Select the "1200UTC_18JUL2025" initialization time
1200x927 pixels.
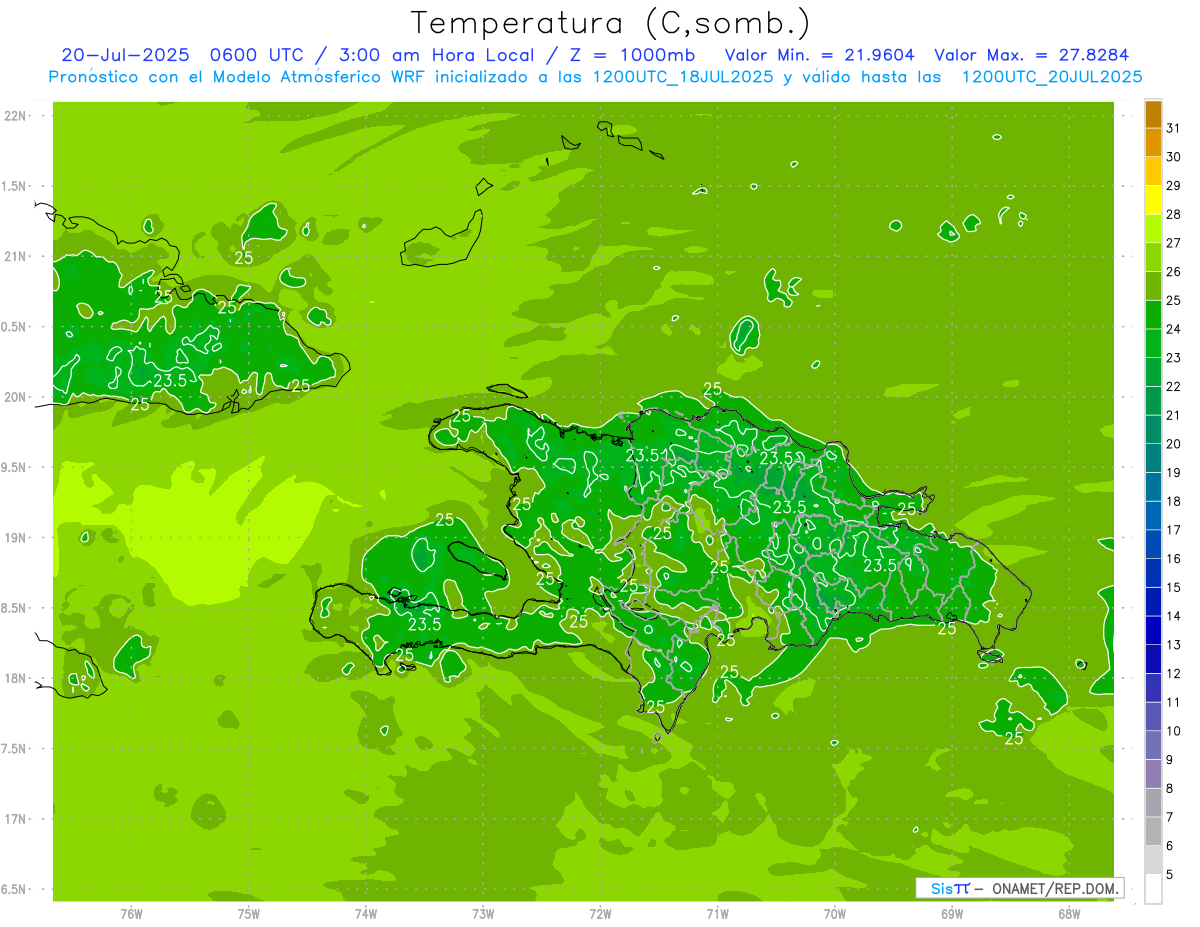tap(683, 77)
